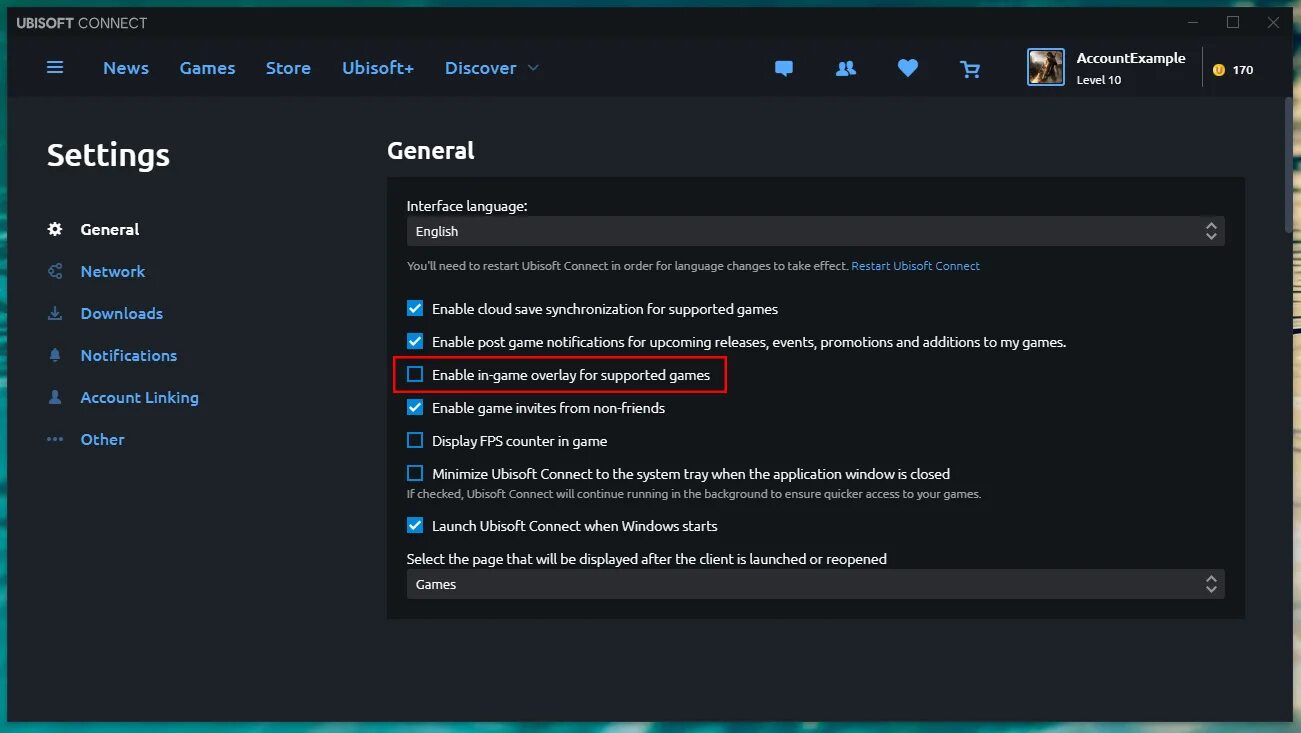1301x733 pixels.
Task: Maximize the Ubisoft Connect window
Action: tap(1233, 22)
